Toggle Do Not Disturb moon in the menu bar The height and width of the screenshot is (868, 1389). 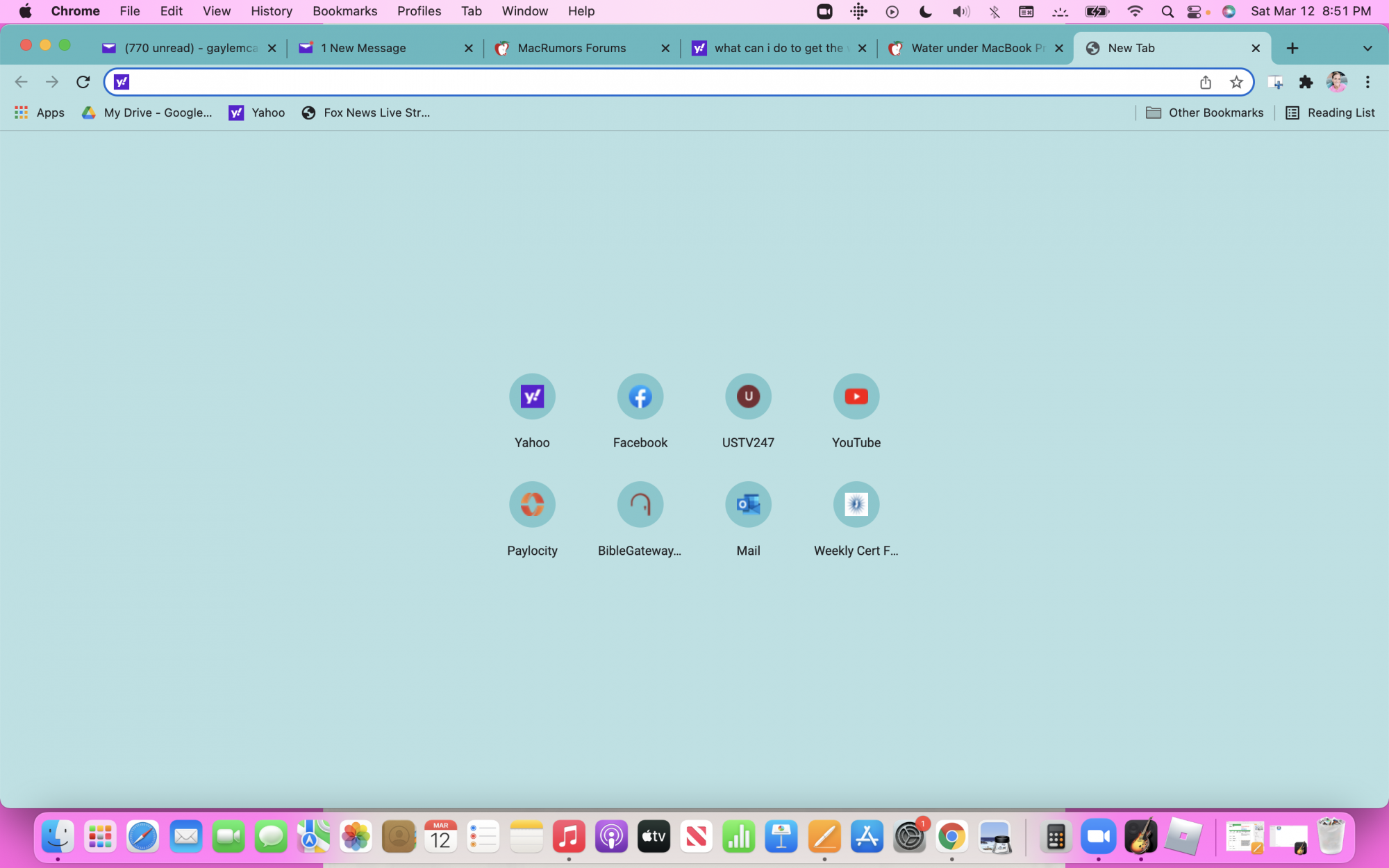[925, 11]
